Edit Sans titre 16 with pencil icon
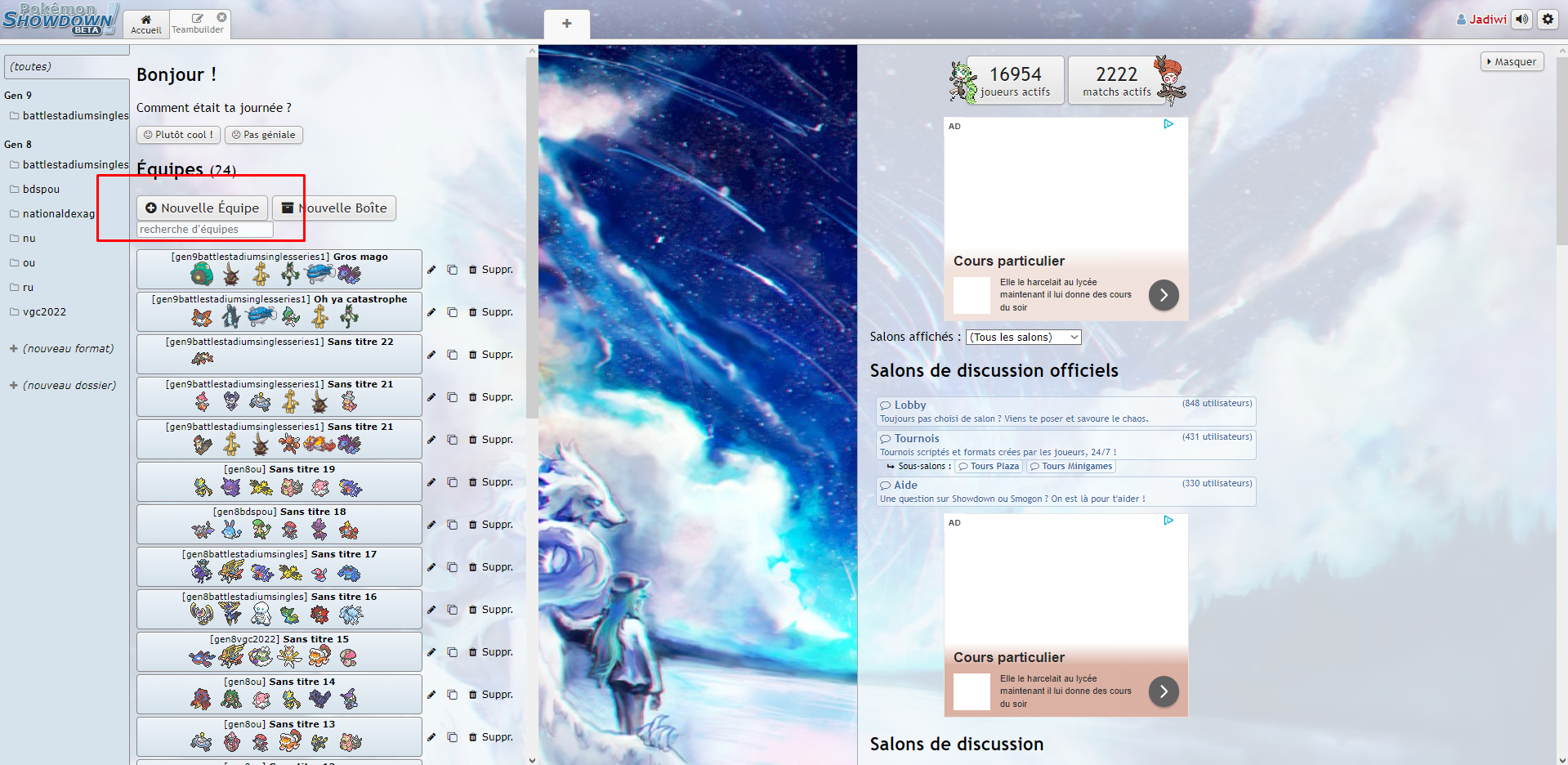This screenshot has height=765, width=1568. (431, 610)
